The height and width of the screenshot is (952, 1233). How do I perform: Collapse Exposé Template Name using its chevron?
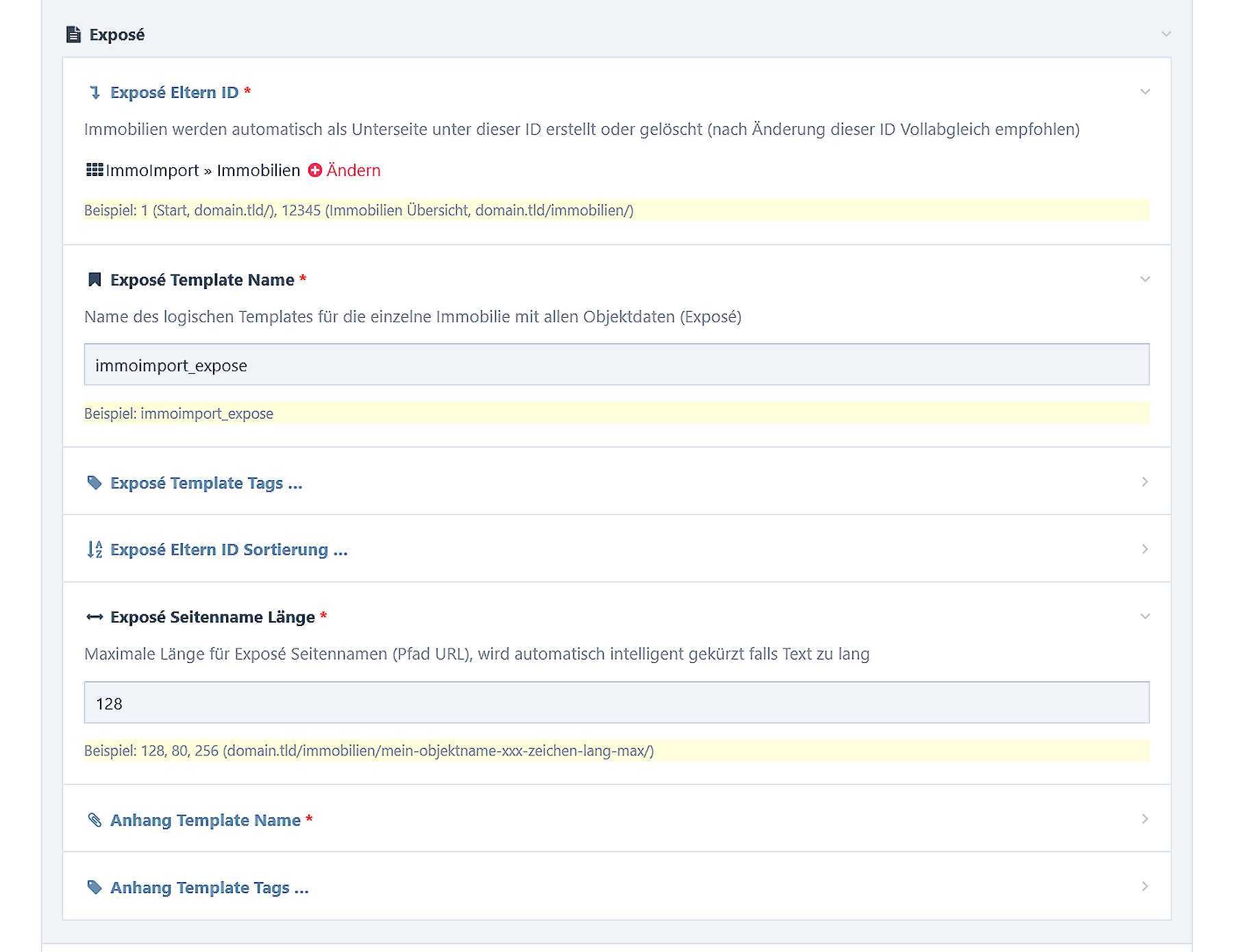coord(1145,279)
